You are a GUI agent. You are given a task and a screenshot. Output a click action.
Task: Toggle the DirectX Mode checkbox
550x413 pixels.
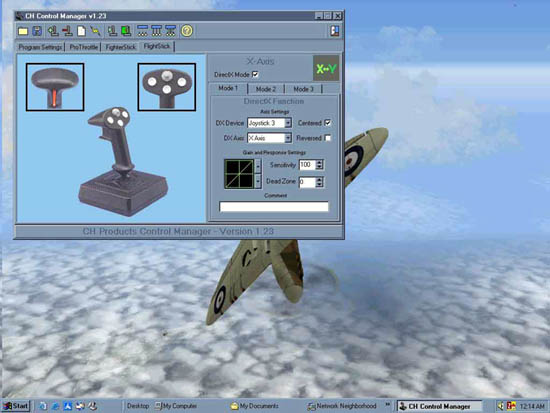click(x=255, y=74)
